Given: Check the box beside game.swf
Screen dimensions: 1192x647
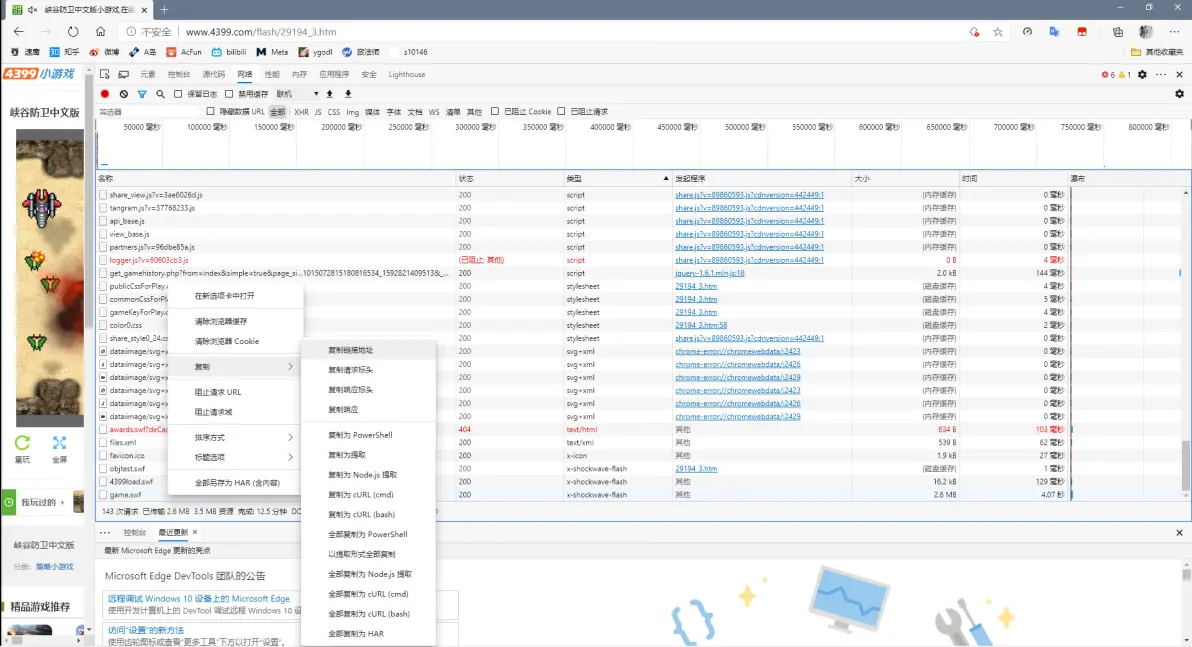Looking at the screenshot, I should pos(103,495).
